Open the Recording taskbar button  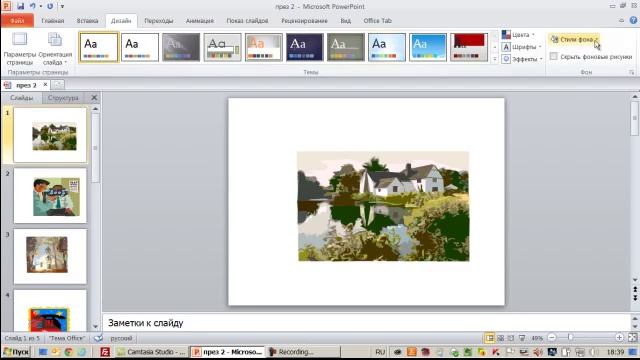[303, 352]
